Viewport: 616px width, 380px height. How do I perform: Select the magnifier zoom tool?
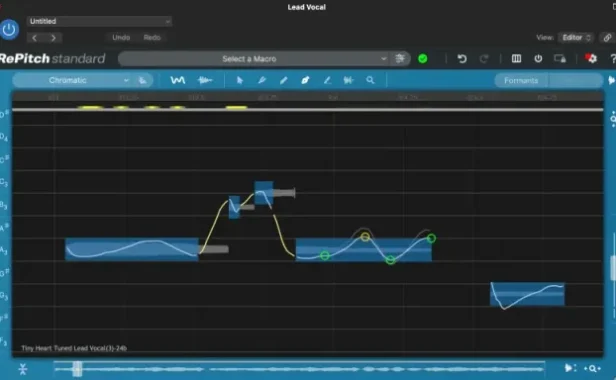point(370,80)
